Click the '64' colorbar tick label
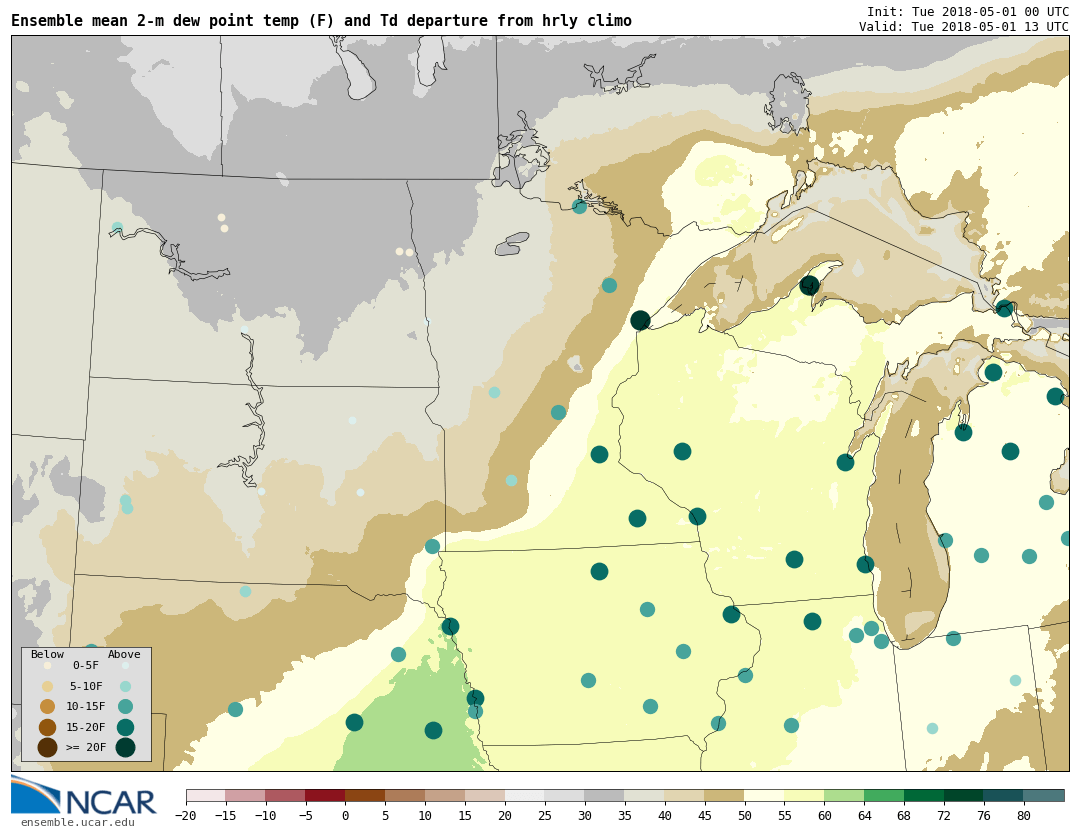The height and width of the screenshot is (834, 1080). click(x=864, y=816)
